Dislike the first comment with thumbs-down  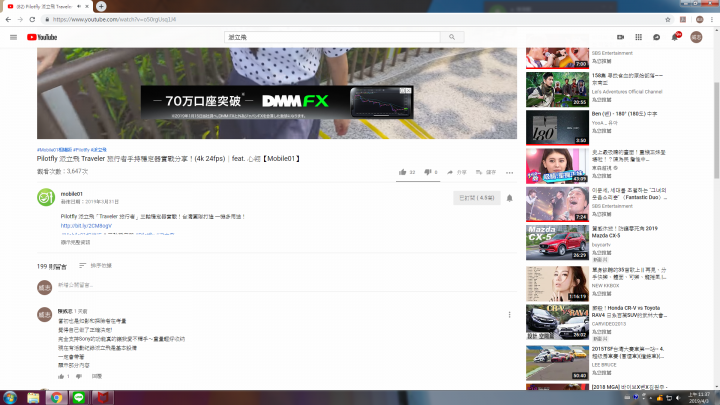(79, 376)
